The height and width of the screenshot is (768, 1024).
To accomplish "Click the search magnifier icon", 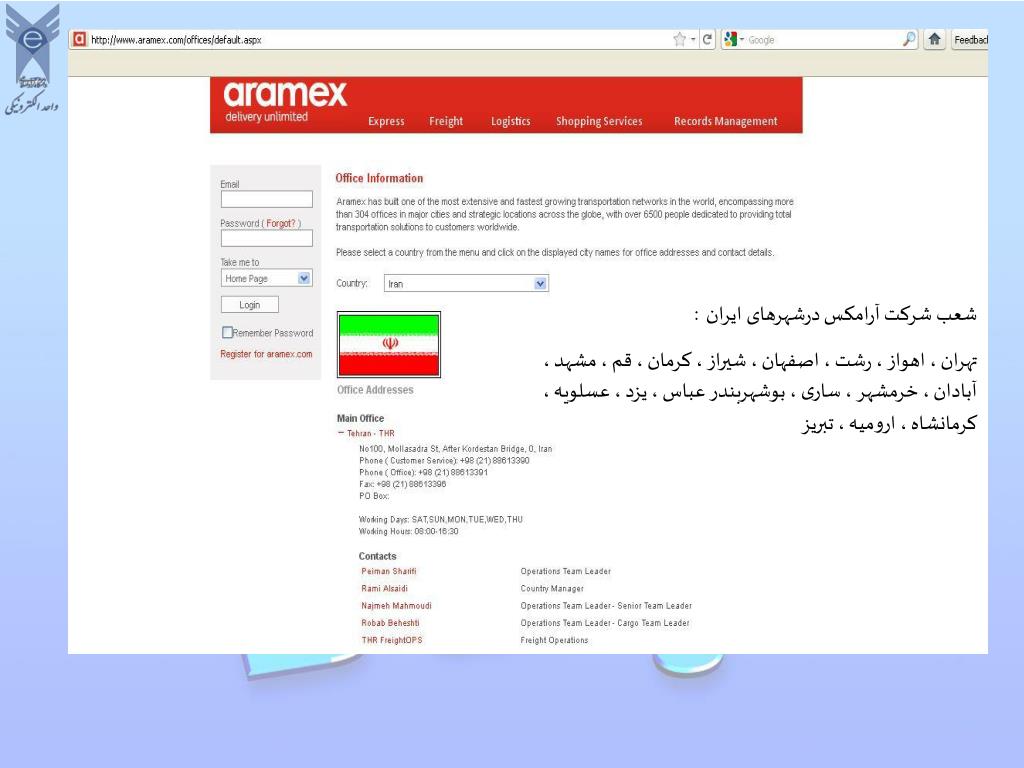I will tap(909, 39).
